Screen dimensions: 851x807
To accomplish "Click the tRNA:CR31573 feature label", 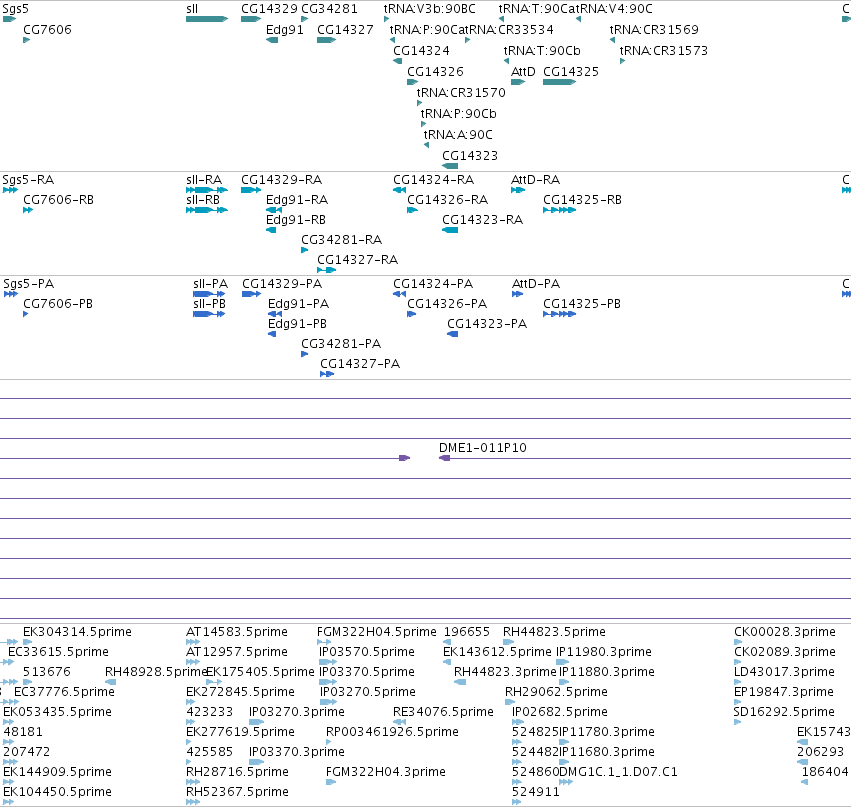I will (x=664, y=50).
